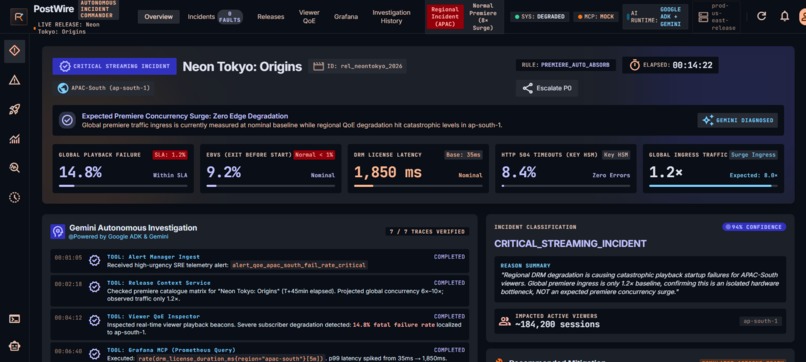
Task: Click the calendar icon beside release ID
Action: point(318,66)
